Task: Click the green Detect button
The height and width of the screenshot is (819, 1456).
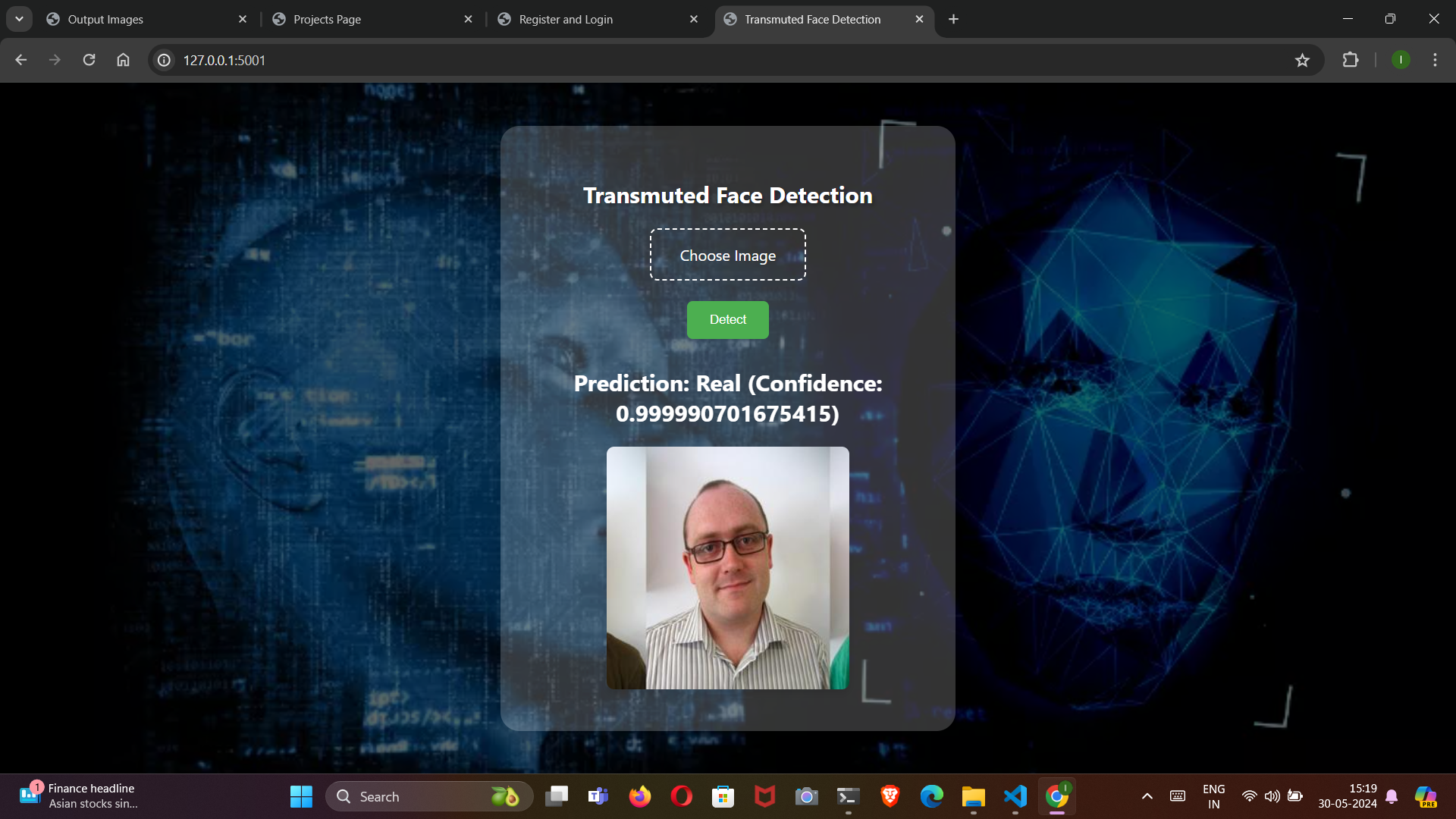Action: tap(727, 320)
